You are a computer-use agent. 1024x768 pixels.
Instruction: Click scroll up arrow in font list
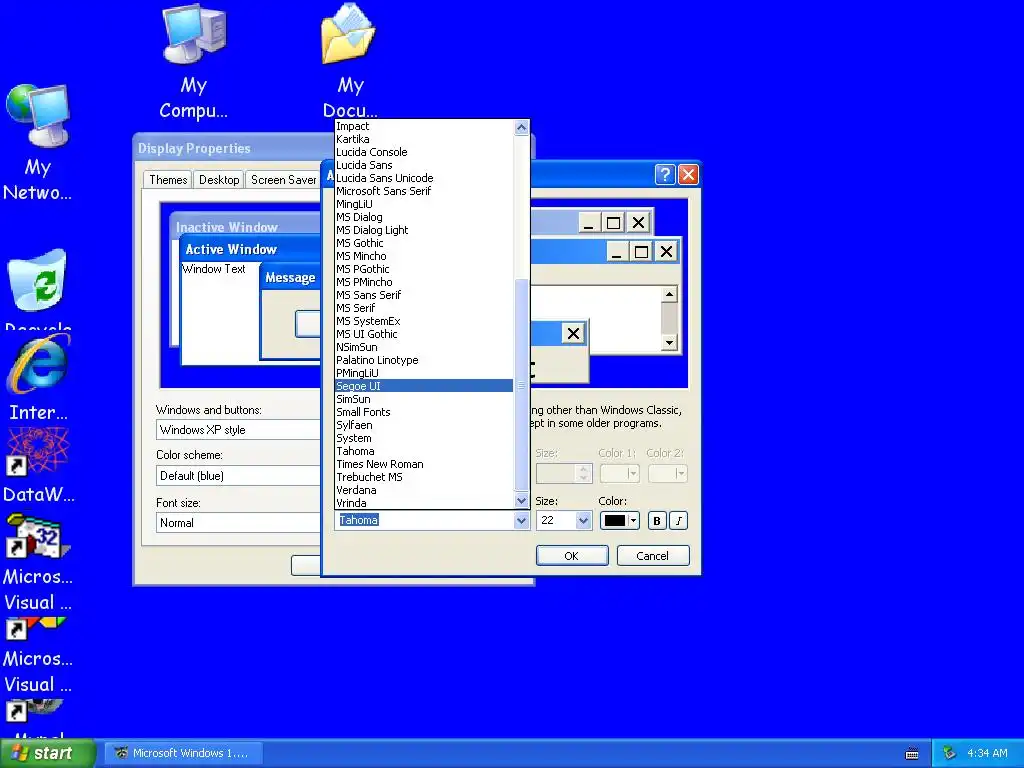pos(521,127)
